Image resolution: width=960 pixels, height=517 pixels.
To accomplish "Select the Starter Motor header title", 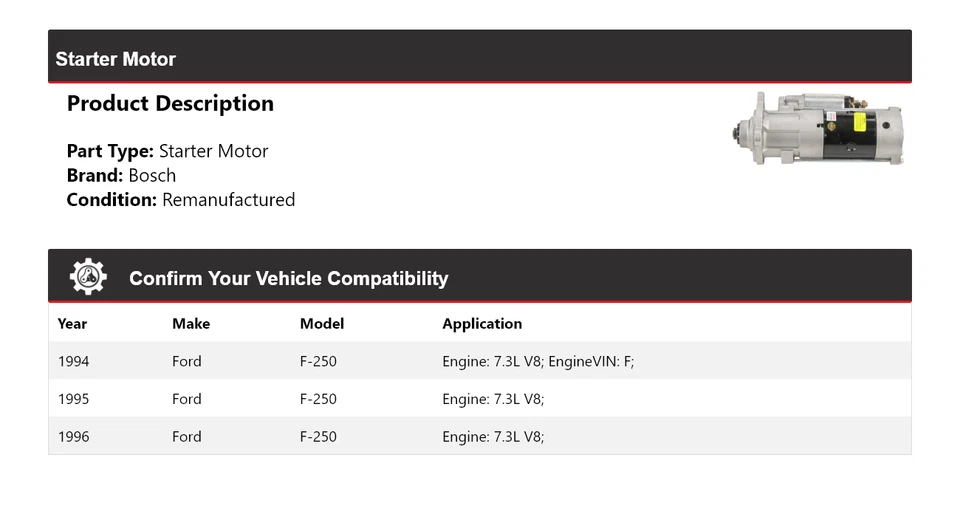I will pos(116,59).
